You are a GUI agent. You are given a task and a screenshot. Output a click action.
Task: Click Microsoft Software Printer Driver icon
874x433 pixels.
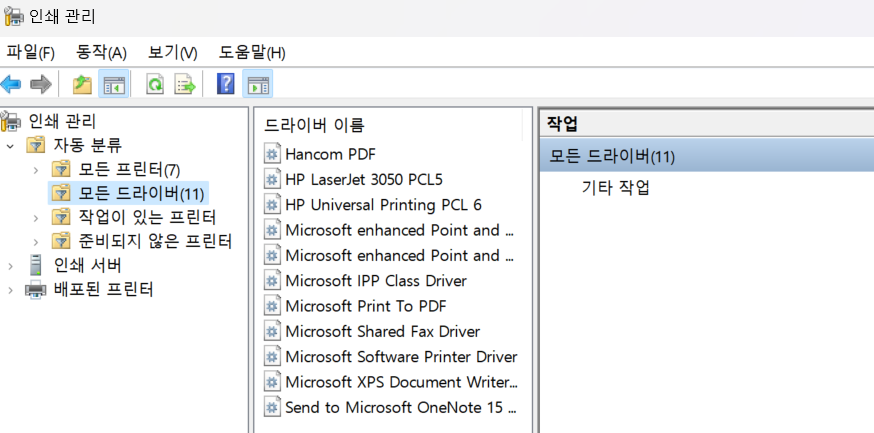pyautogui.click(x=271, y=357)
